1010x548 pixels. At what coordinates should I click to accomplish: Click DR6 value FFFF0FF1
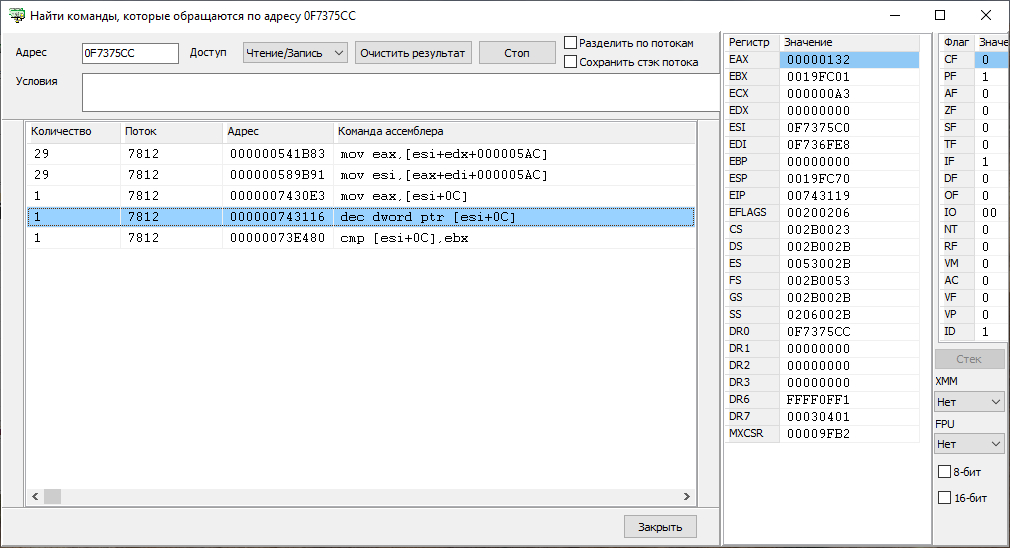point(849,399)
